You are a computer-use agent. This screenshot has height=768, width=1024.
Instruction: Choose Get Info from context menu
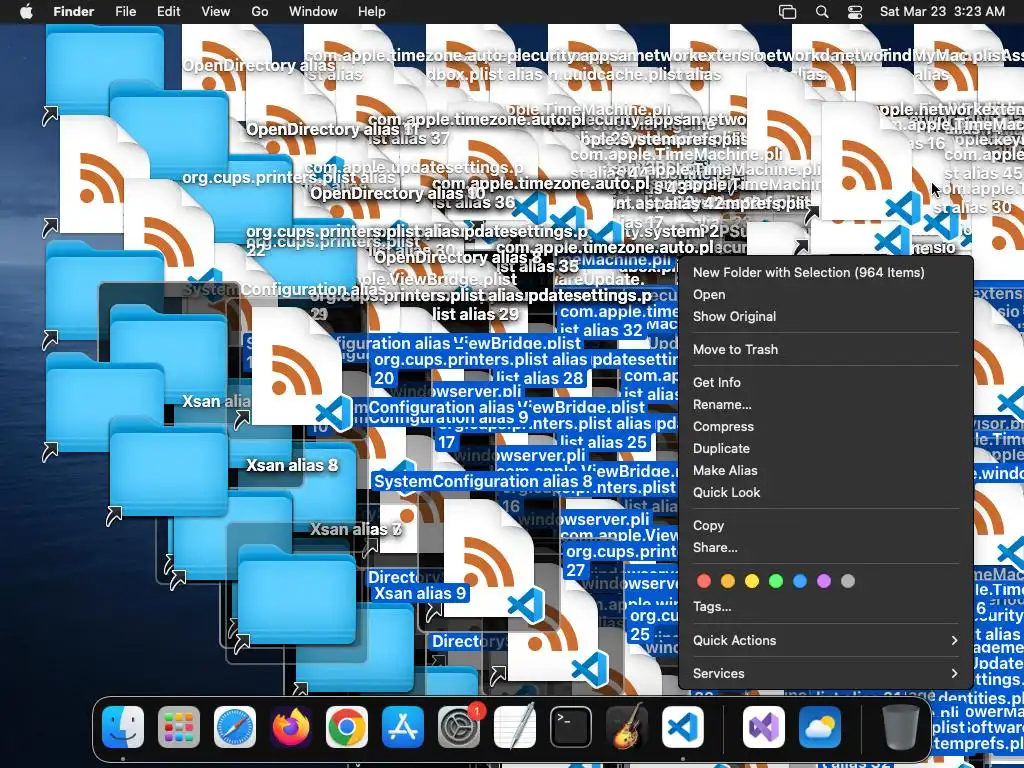826,383
